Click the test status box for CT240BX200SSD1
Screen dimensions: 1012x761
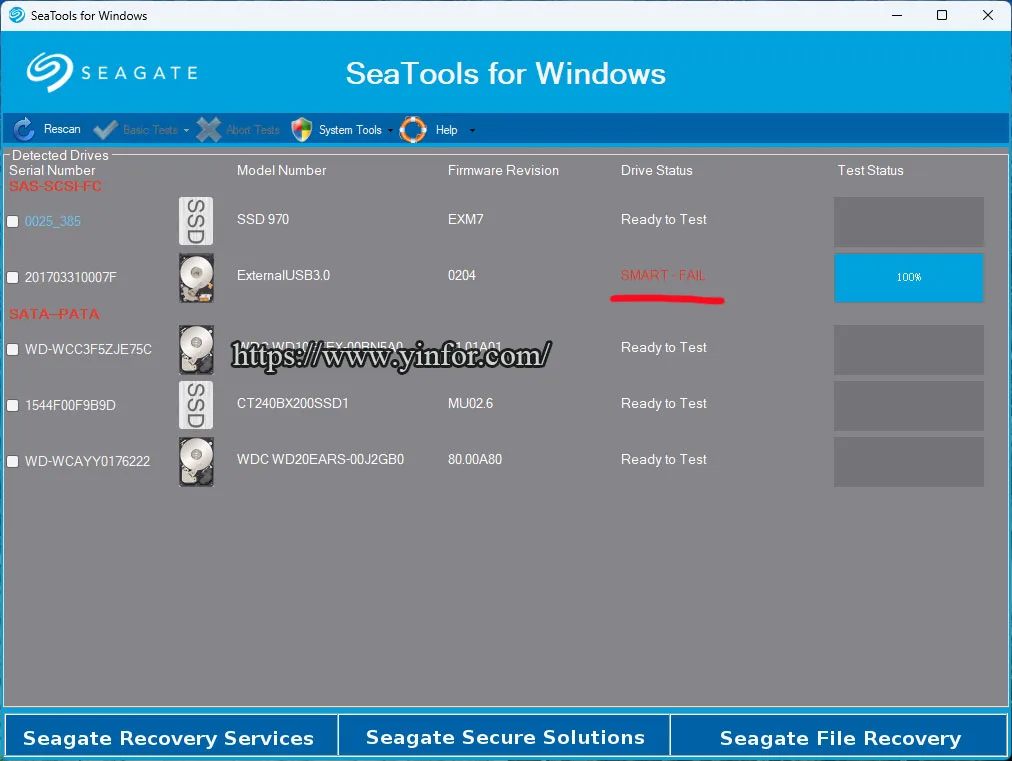(909, 405)
